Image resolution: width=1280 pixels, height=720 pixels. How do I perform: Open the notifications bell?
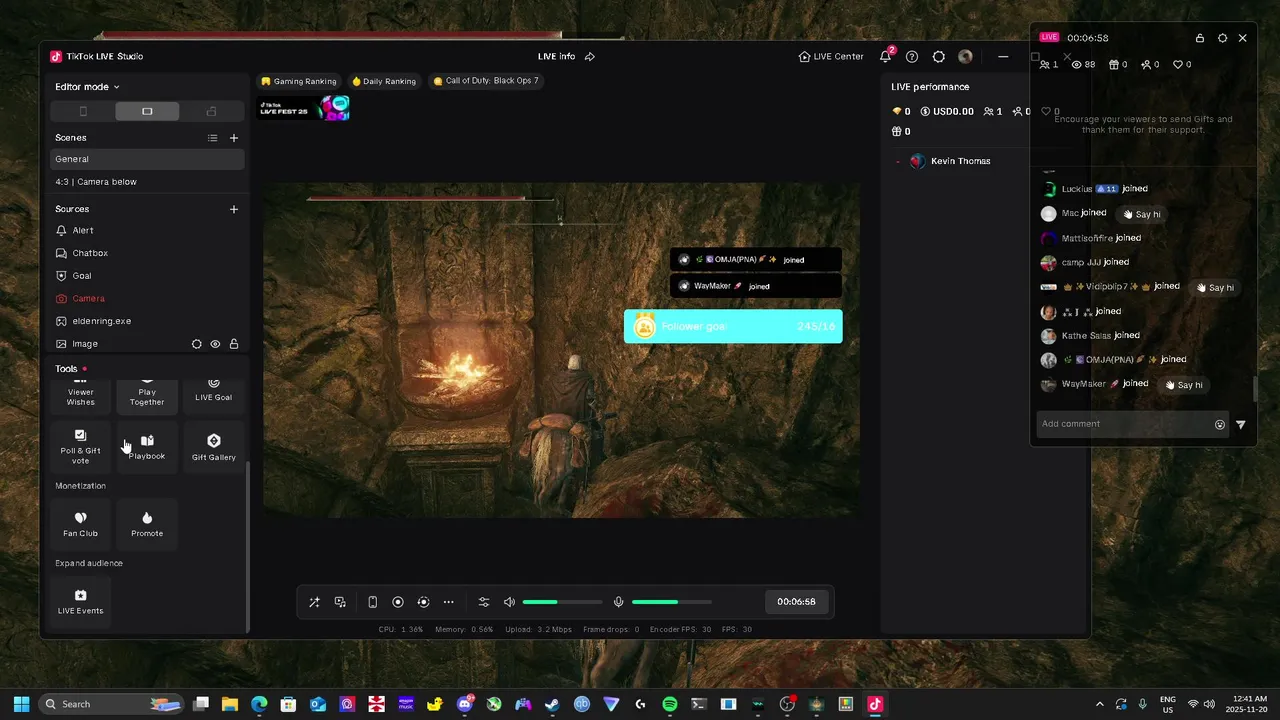(885, 56)
